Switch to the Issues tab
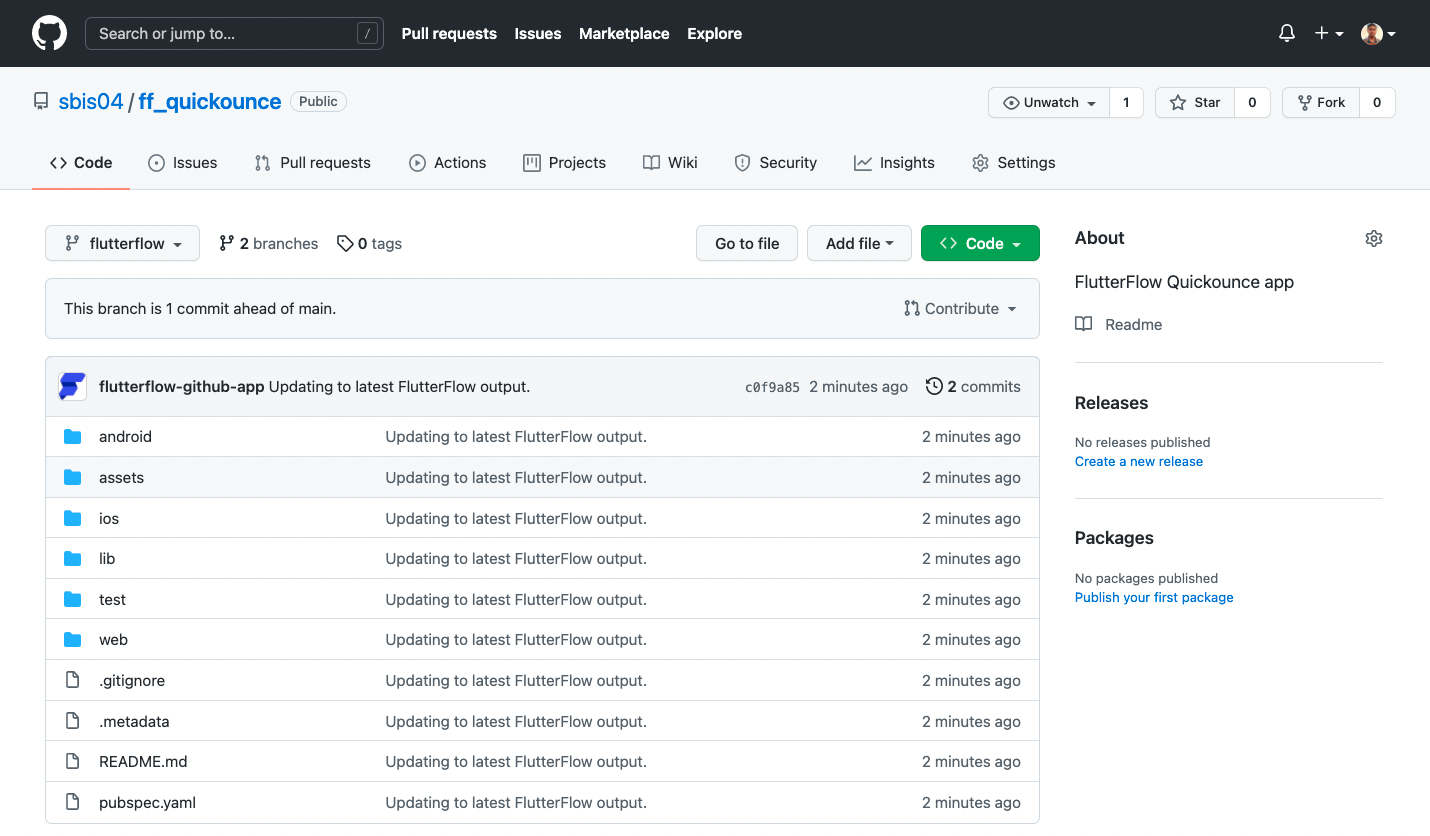This screenshot has height=836, width=1430. pos(182,162)
